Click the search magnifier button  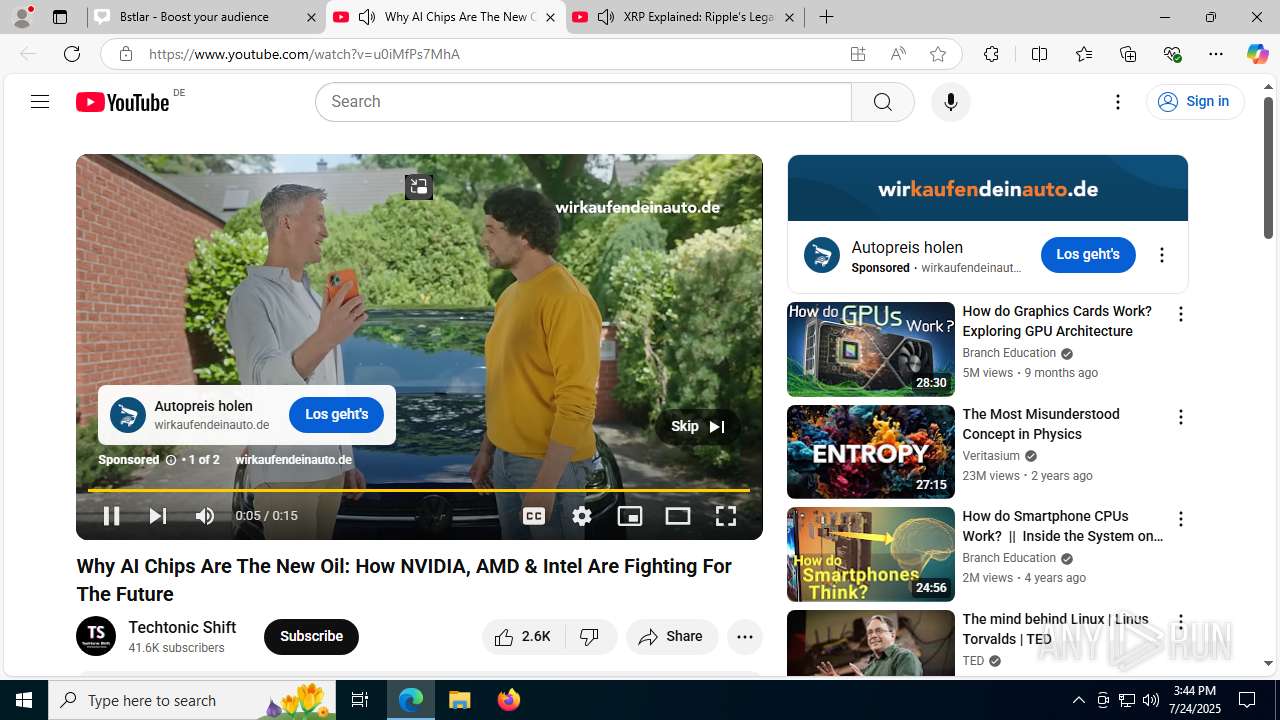882,102
